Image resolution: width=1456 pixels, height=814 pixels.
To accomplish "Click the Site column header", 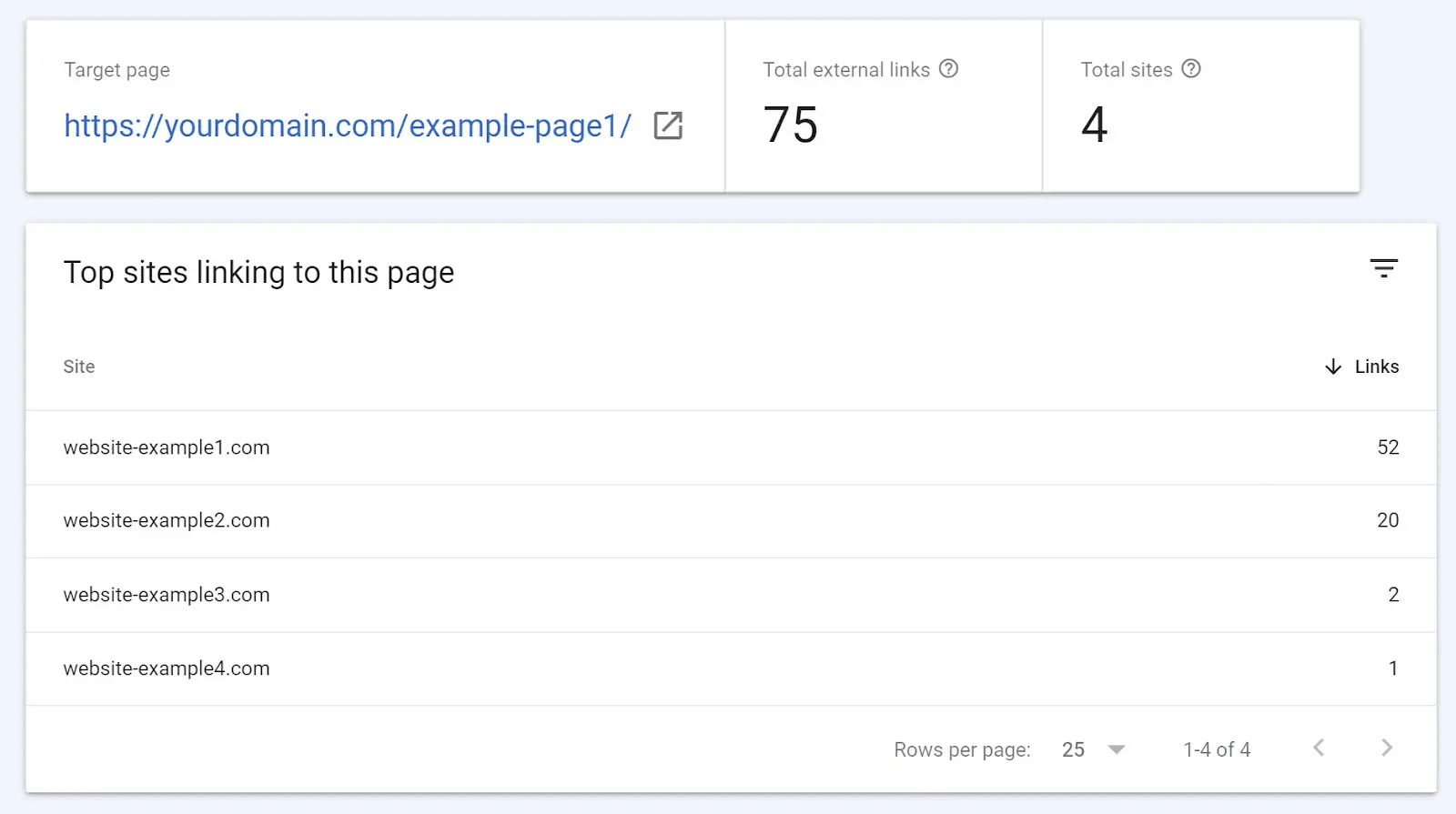I will point(79,367).
